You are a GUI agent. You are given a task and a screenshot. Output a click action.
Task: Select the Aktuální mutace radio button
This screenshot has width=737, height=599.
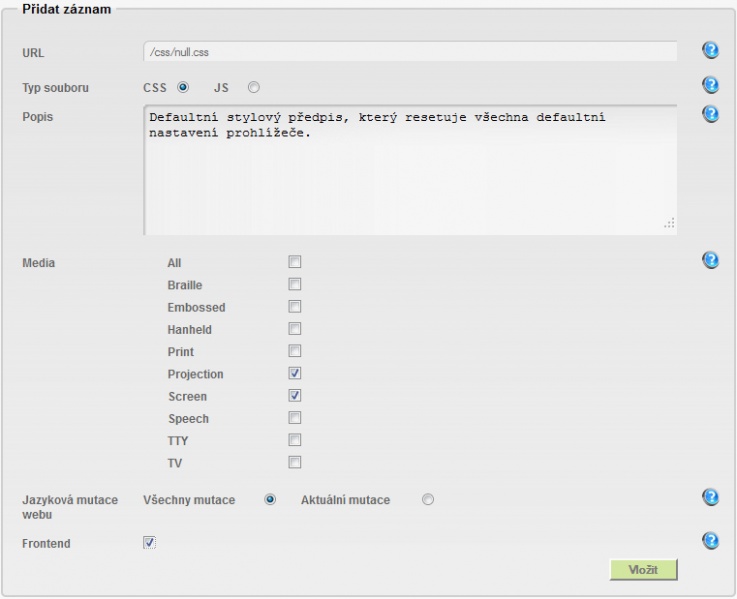pos(428,499)
